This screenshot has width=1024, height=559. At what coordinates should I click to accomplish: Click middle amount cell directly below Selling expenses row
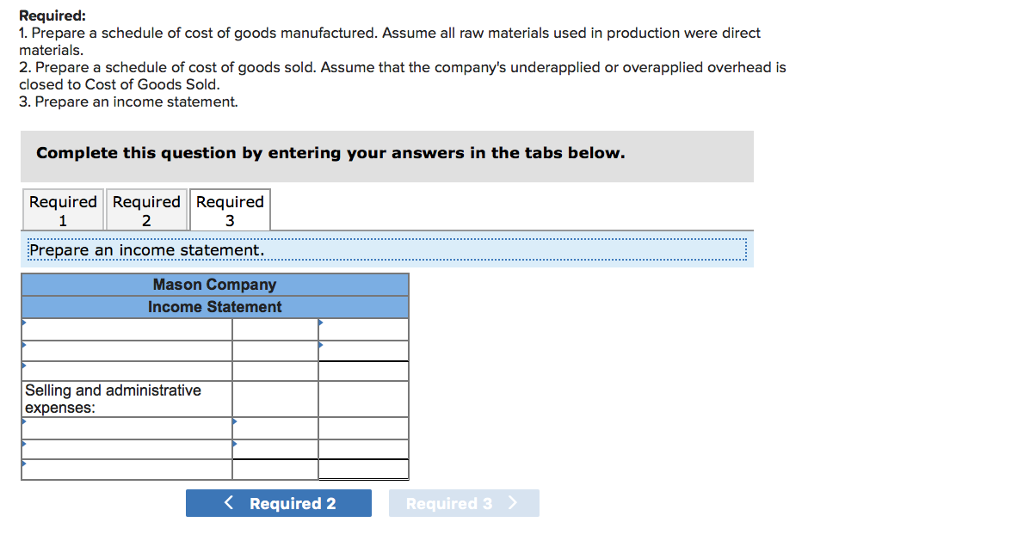[275, 428]
